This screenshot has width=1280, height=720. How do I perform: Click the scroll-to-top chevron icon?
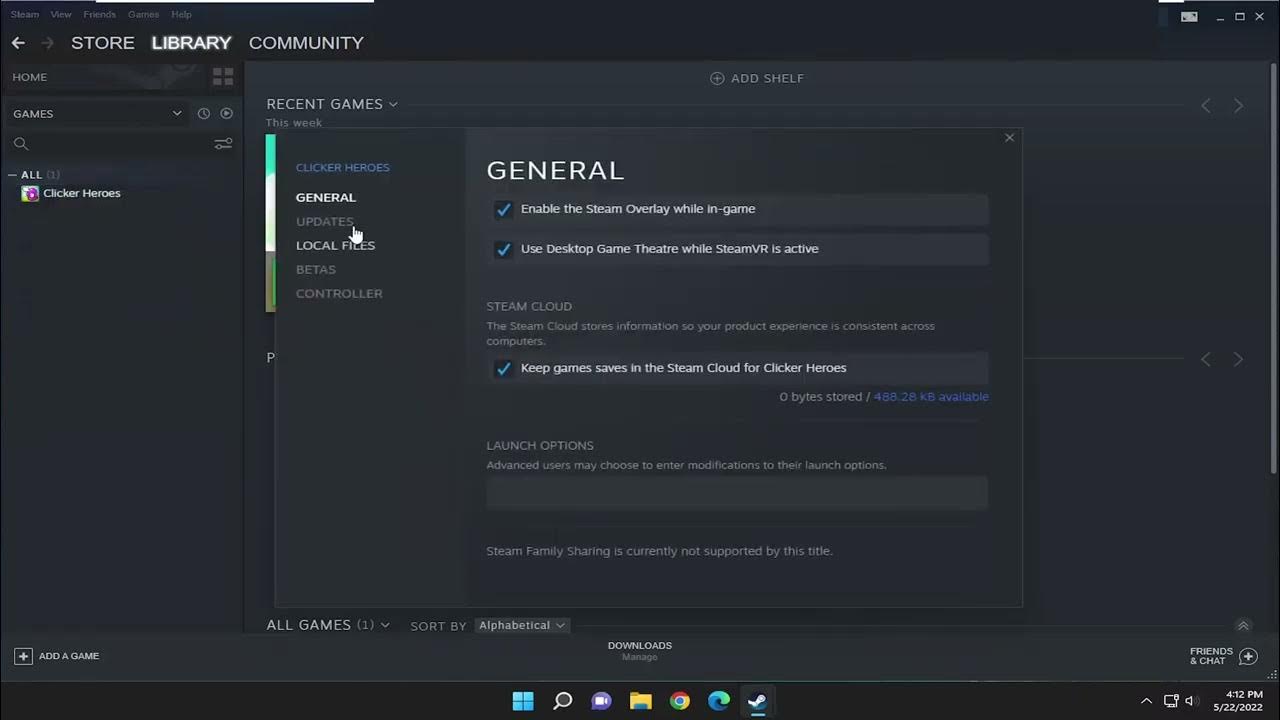1243,626
